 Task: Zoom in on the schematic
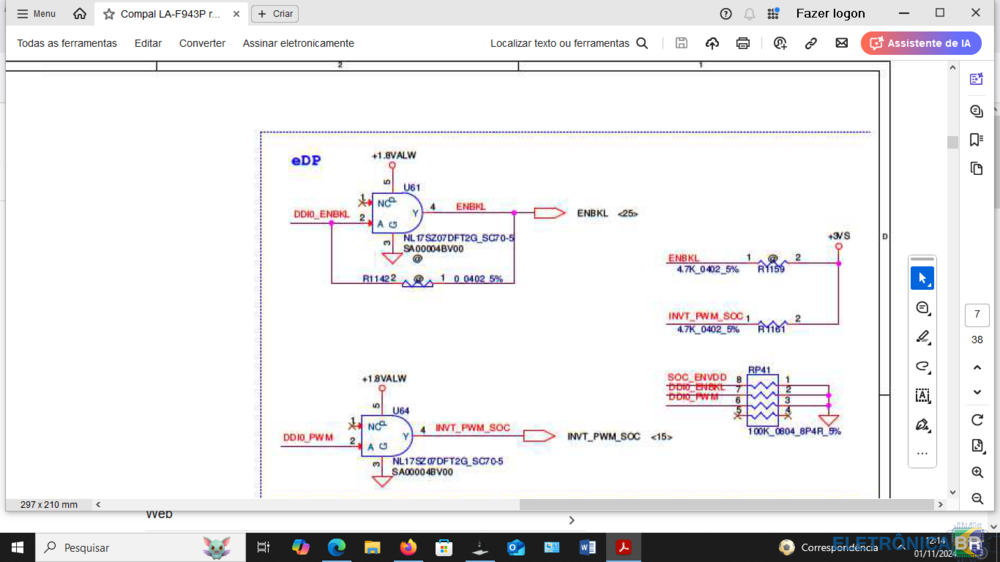[977, 472]
